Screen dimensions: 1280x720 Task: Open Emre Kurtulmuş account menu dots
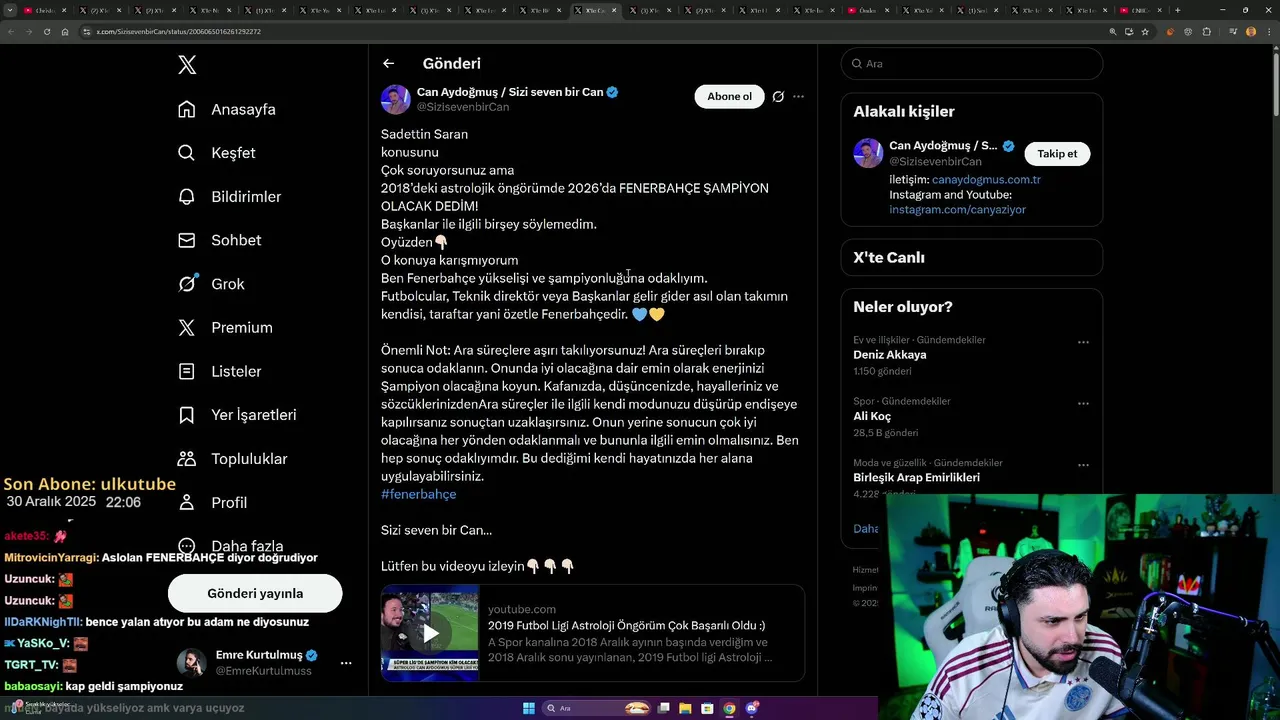point(346,663)
